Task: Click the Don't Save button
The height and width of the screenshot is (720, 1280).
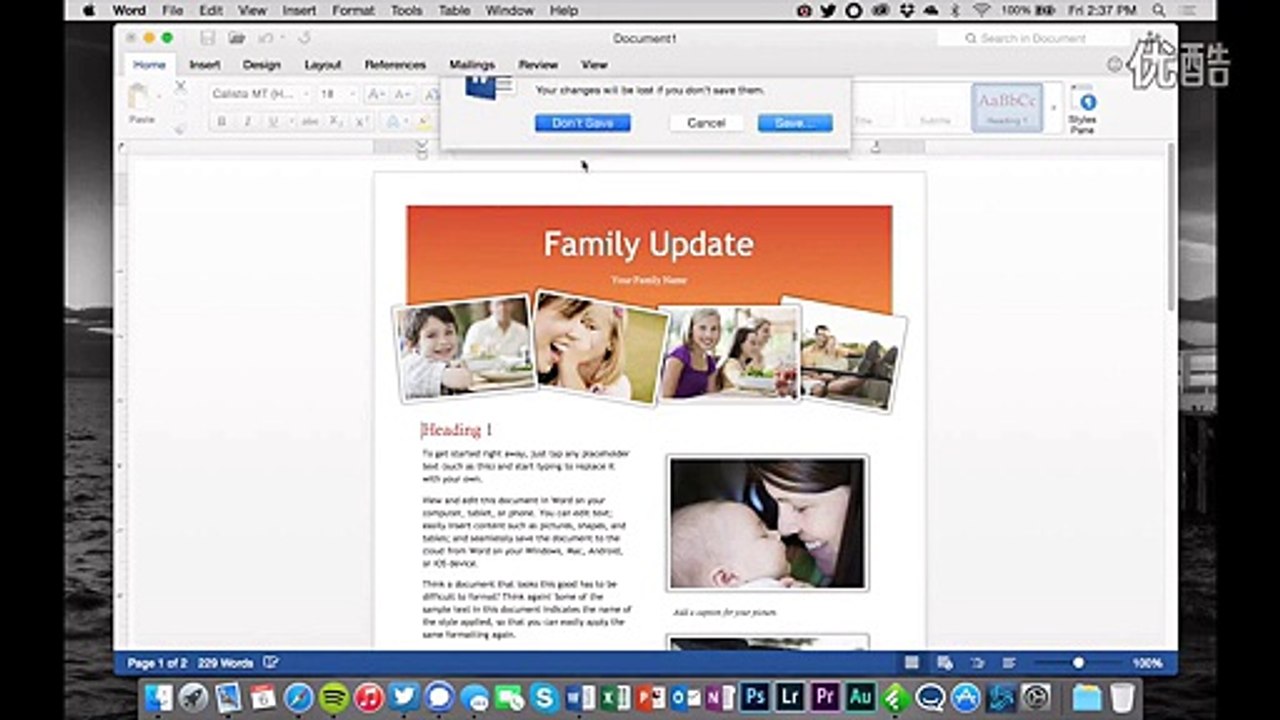Action: point(582,123)
